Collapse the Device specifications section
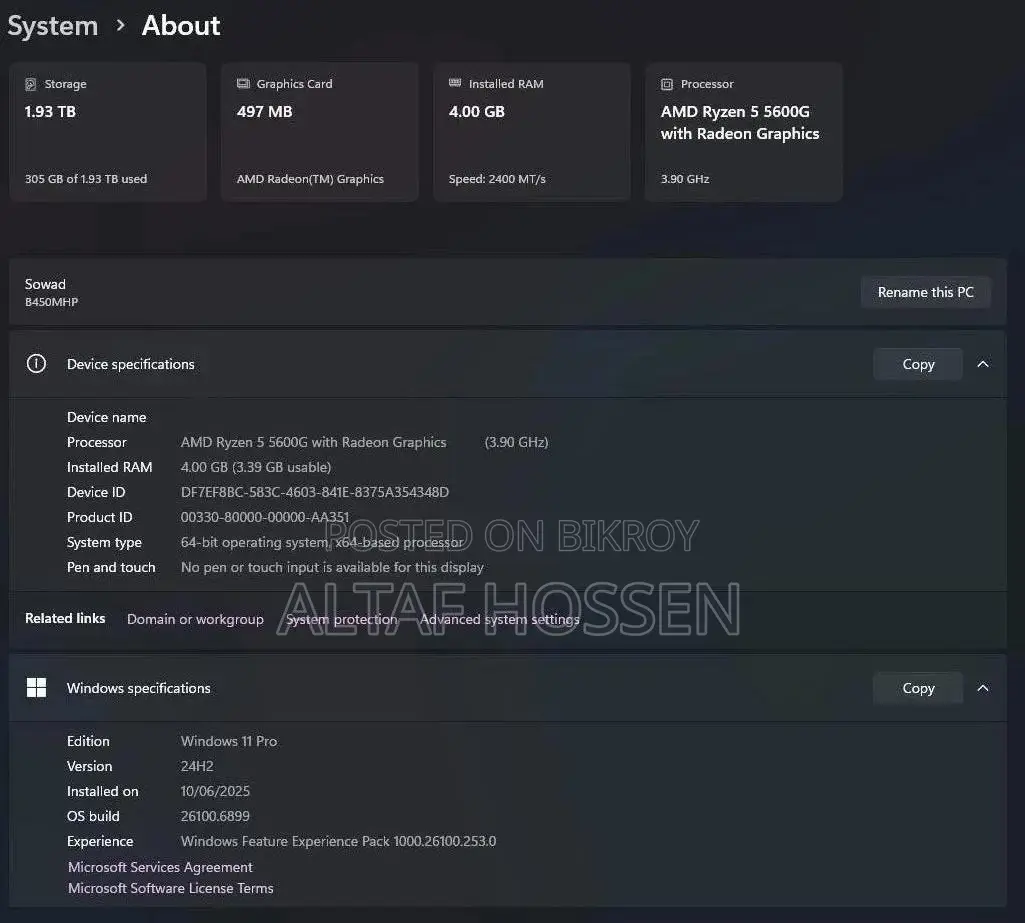The height and width of the screenshot is (923, 1025). click(x=983, y=363)
